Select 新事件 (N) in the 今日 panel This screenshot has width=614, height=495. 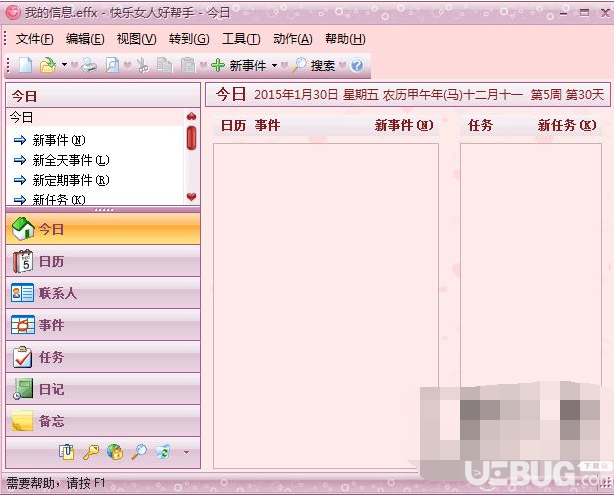pyautogui.click(x=59, y=140)
